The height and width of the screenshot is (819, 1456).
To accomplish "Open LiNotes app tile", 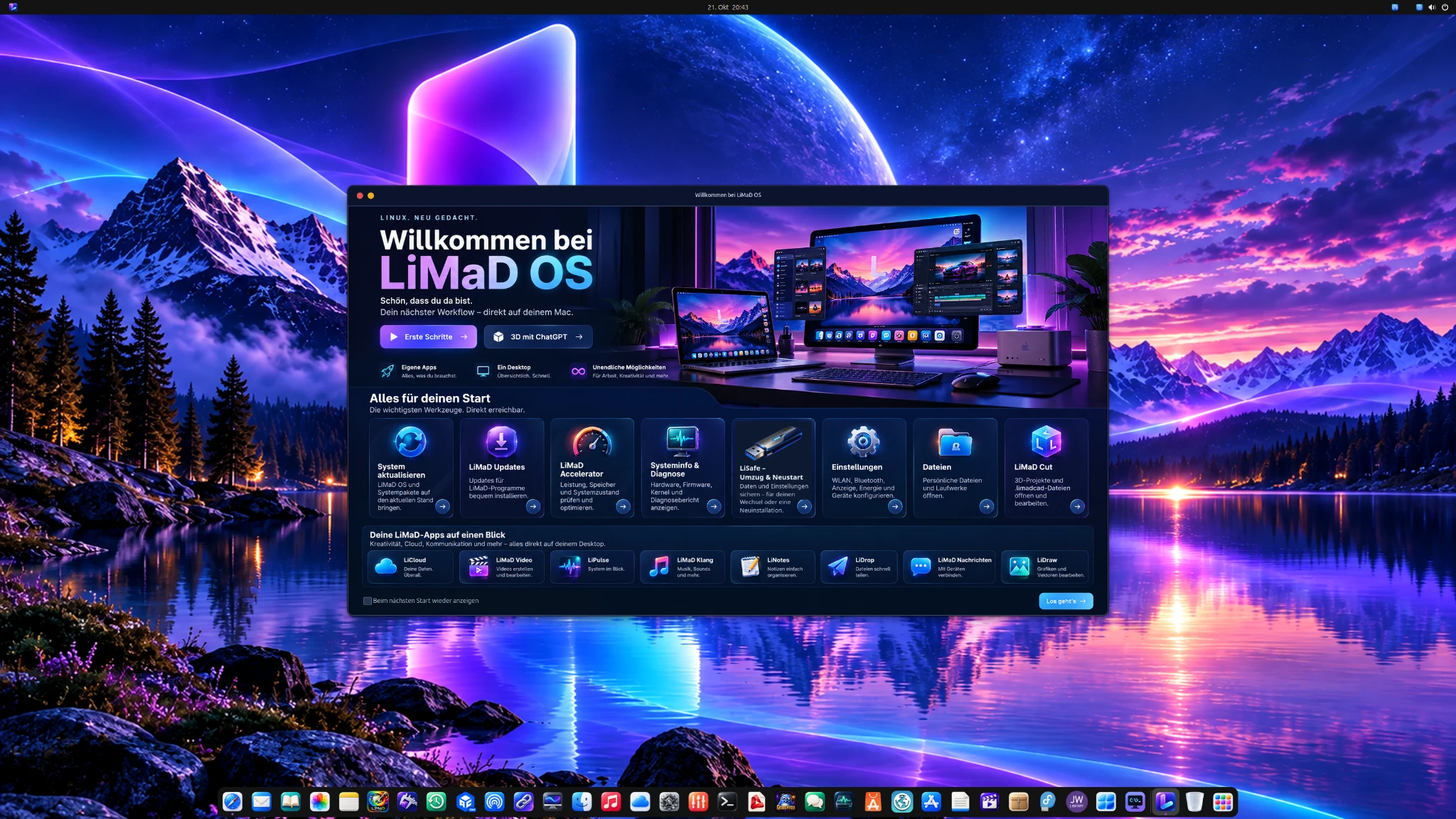I will pos(773,567).
